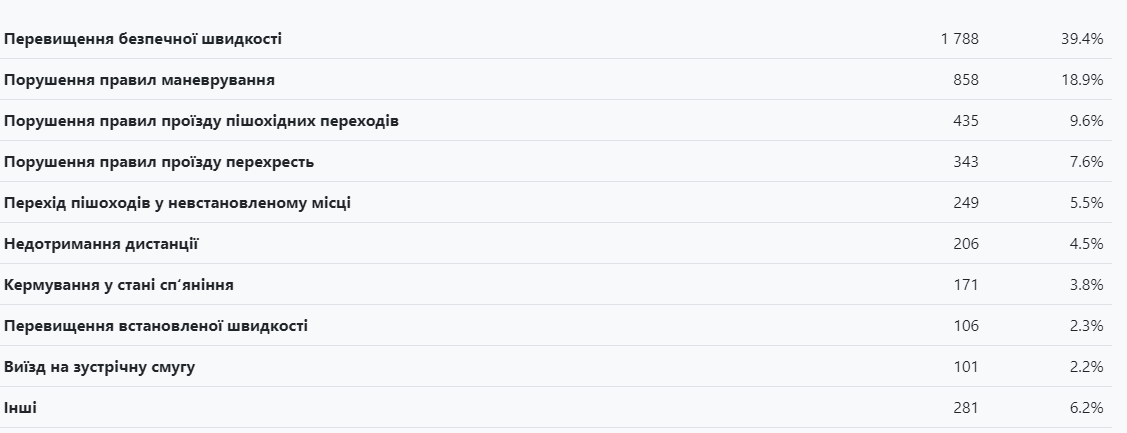Image resolution: width=1127 pixels, height=433 pixels.
Task: Select 'Перевищення встановленої швидкості' row label
Action: 156,326
